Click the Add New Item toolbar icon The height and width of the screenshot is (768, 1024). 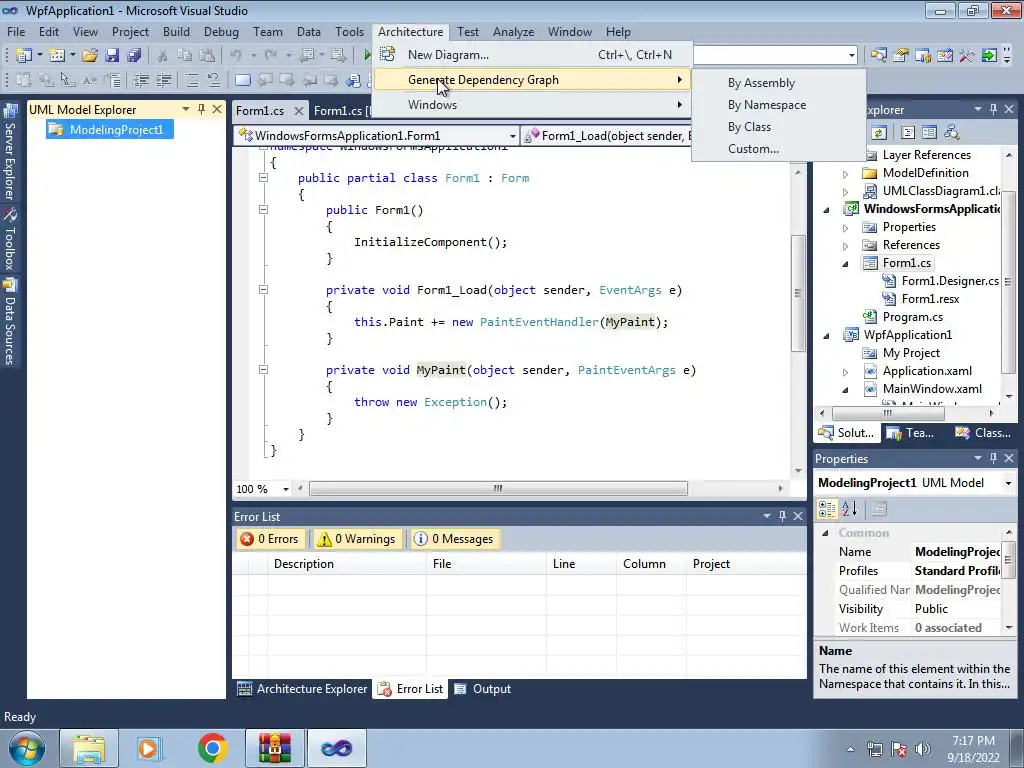click(x=56, y=56)
